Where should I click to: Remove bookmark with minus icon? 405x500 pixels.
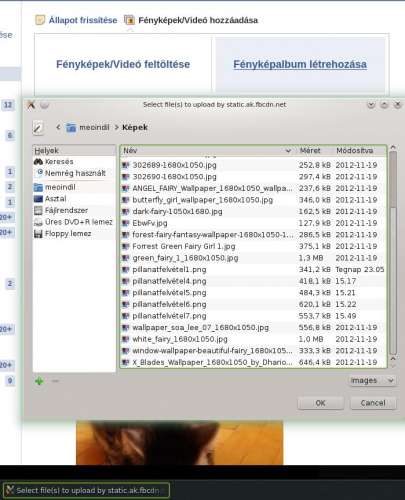click(55, 381)
